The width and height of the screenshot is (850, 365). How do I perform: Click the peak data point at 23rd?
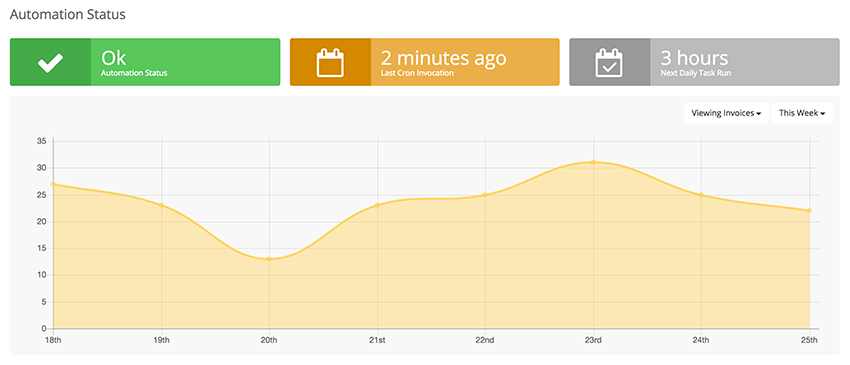(x=593, y=162)
